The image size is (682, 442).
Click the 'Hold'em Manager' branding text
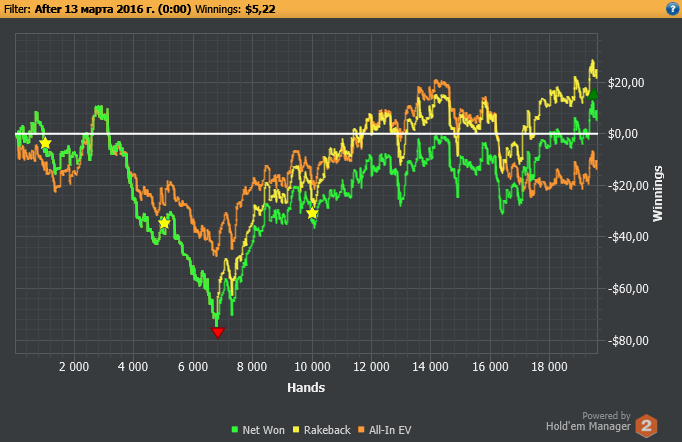coord(588,426)
